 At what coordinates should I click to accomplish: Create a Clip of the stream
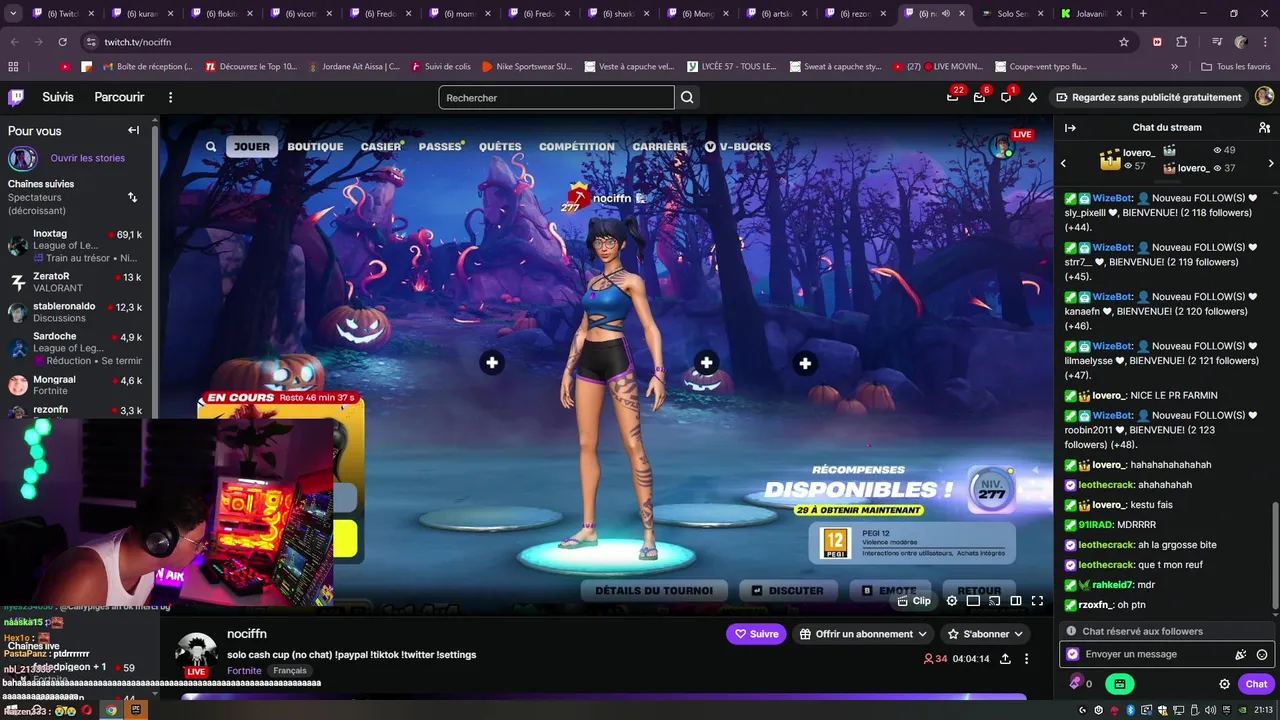(x=914, y=601)
